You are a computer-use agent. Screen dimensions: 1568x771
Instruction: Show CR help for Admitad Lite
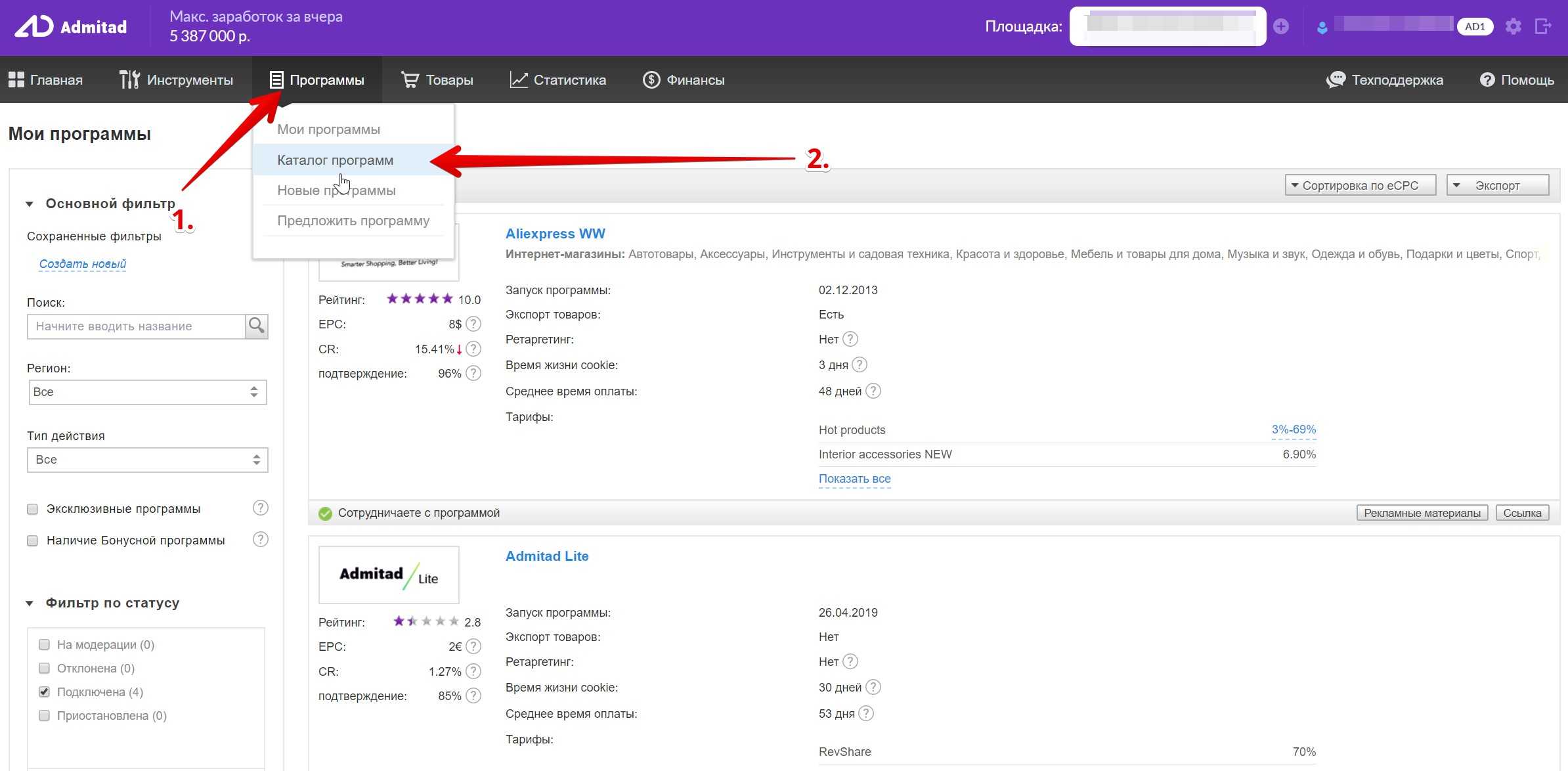473,671
